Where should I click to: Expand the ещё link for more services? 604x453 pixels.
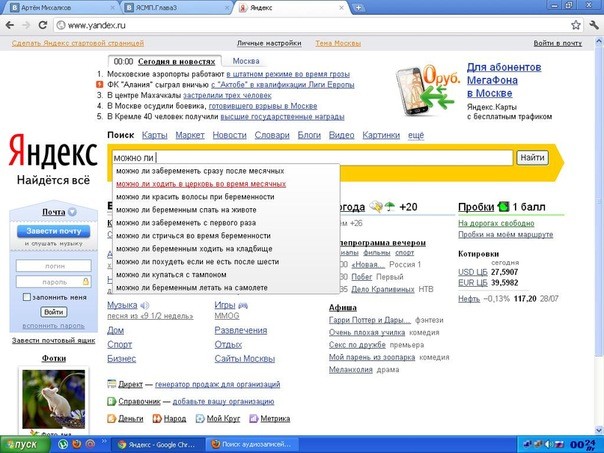tap(416, 135)
